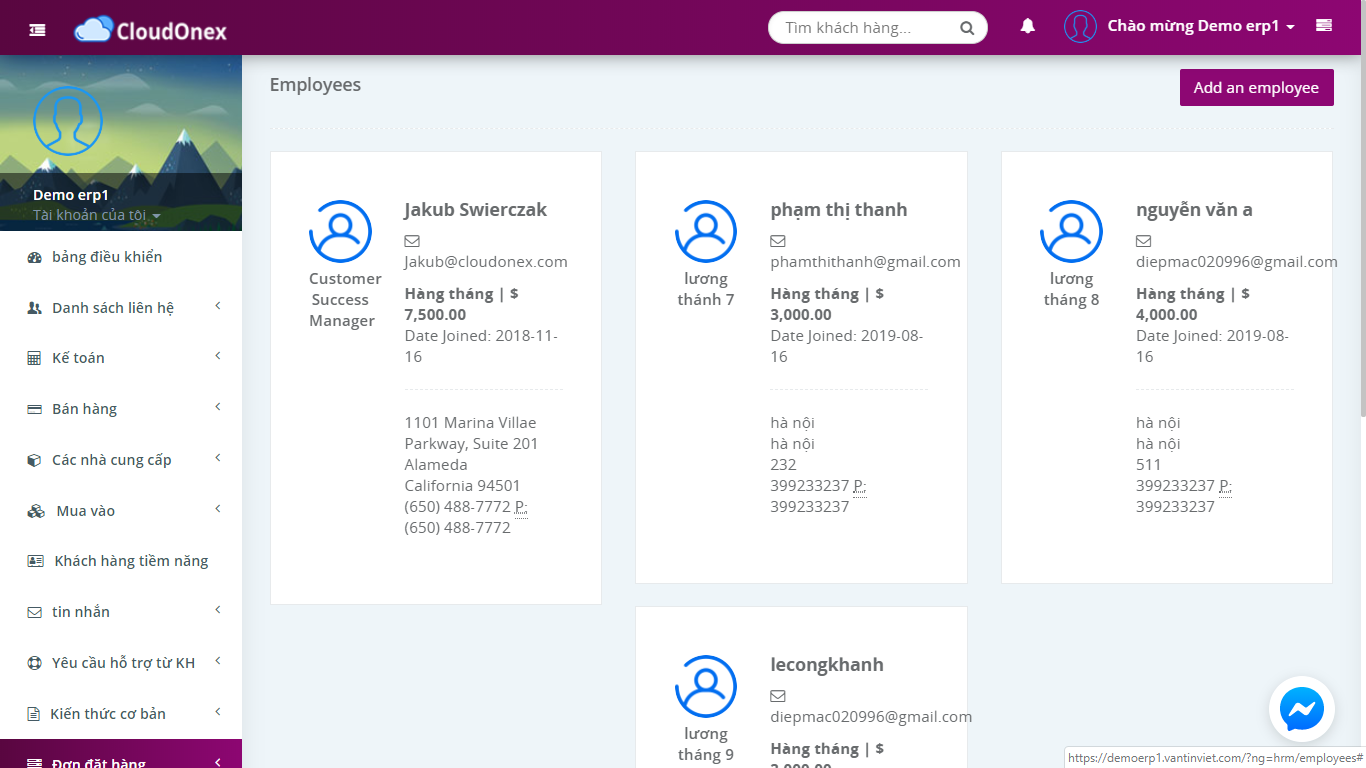Viewport: 1366px width, 768px height.
Task: Open lecongkhanh's name link
Action: point(827,665)
